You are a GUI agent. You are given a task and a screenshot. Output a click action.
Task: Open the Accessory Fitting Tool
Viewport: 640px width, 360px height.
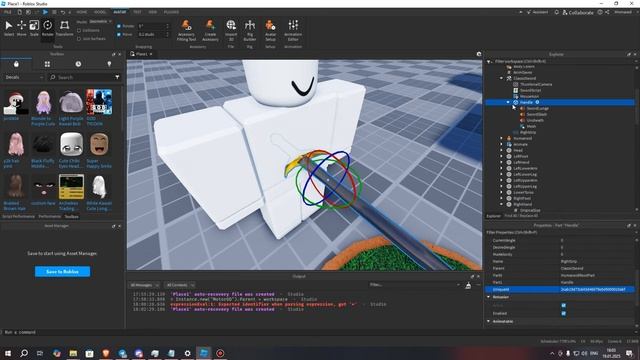(x=186, y=30)
